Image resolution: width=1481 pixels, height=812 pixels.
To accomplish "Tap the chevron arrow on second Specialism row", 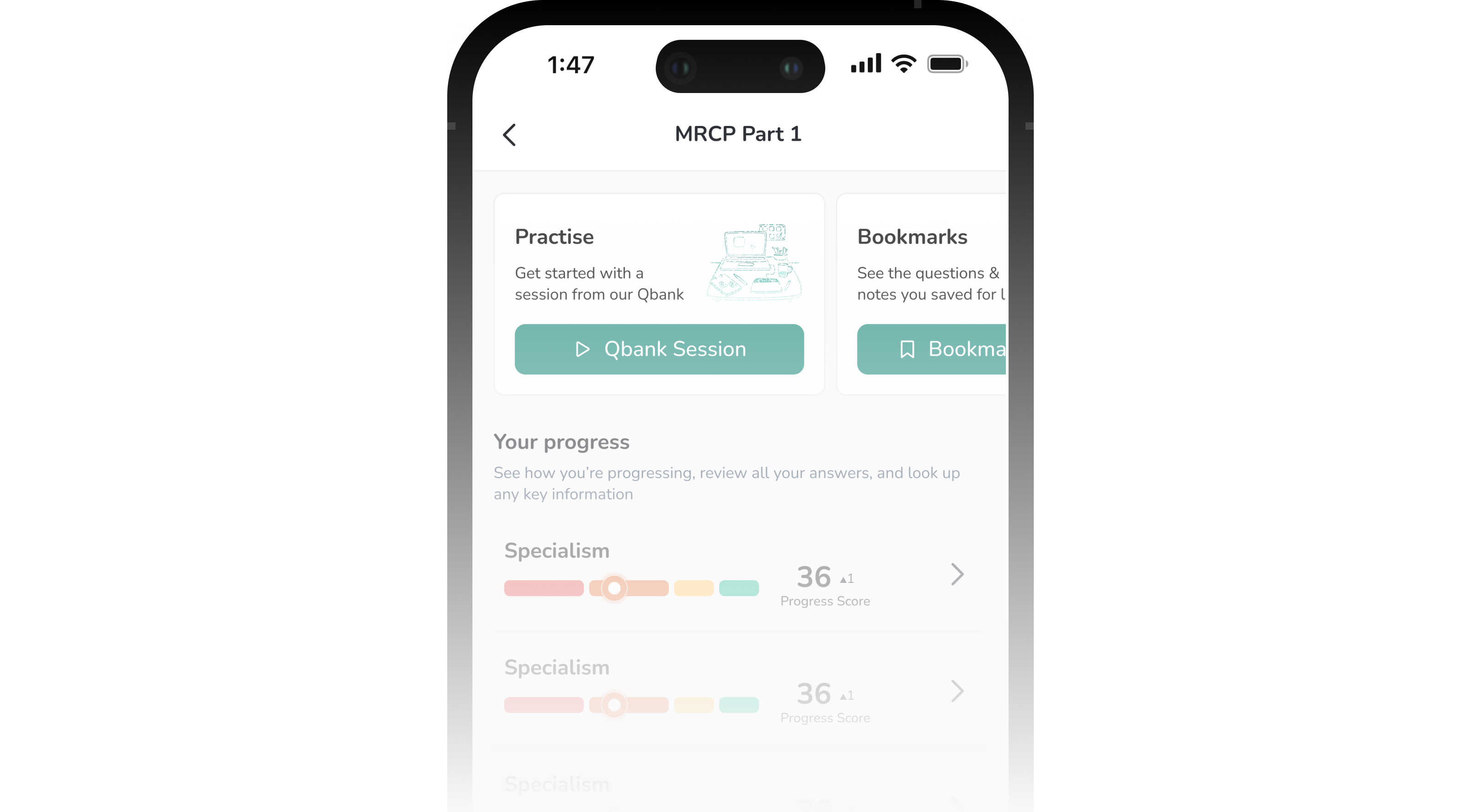I will (x=957, y=691).
